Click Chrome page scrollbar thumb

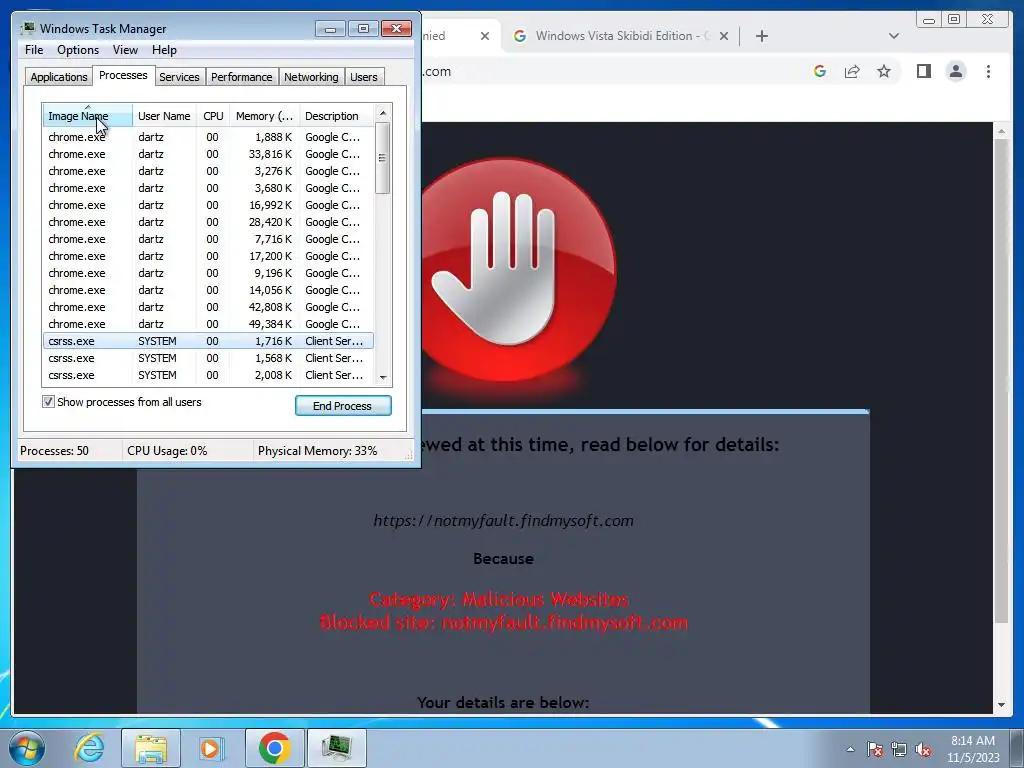[1001, 381]
